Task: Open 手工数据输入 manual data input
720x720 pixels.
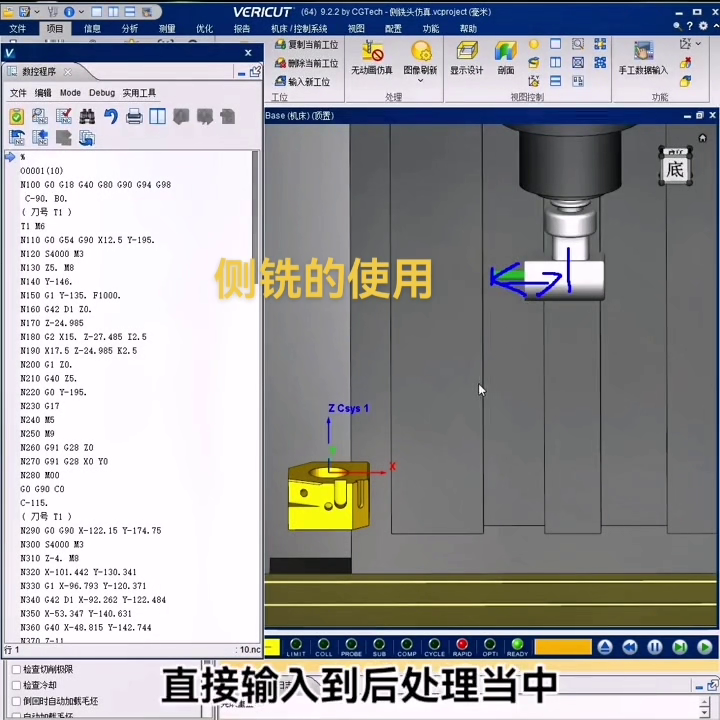Action: click(x=642, y=58)
